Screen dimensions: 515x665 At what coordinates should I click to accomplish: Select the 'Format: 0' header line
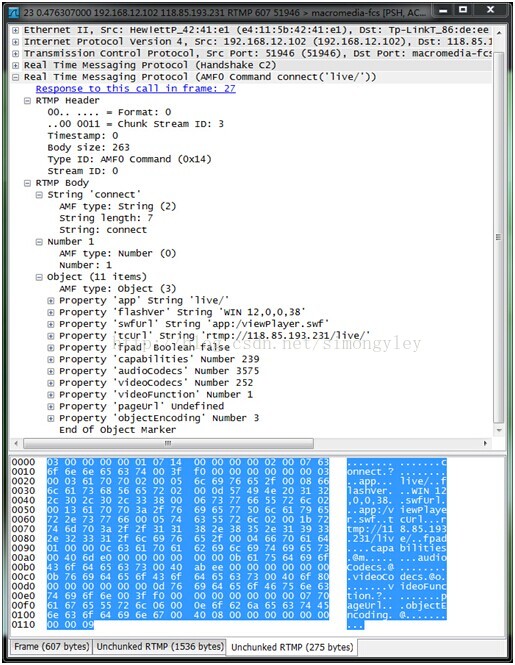(x=109, y=112)
